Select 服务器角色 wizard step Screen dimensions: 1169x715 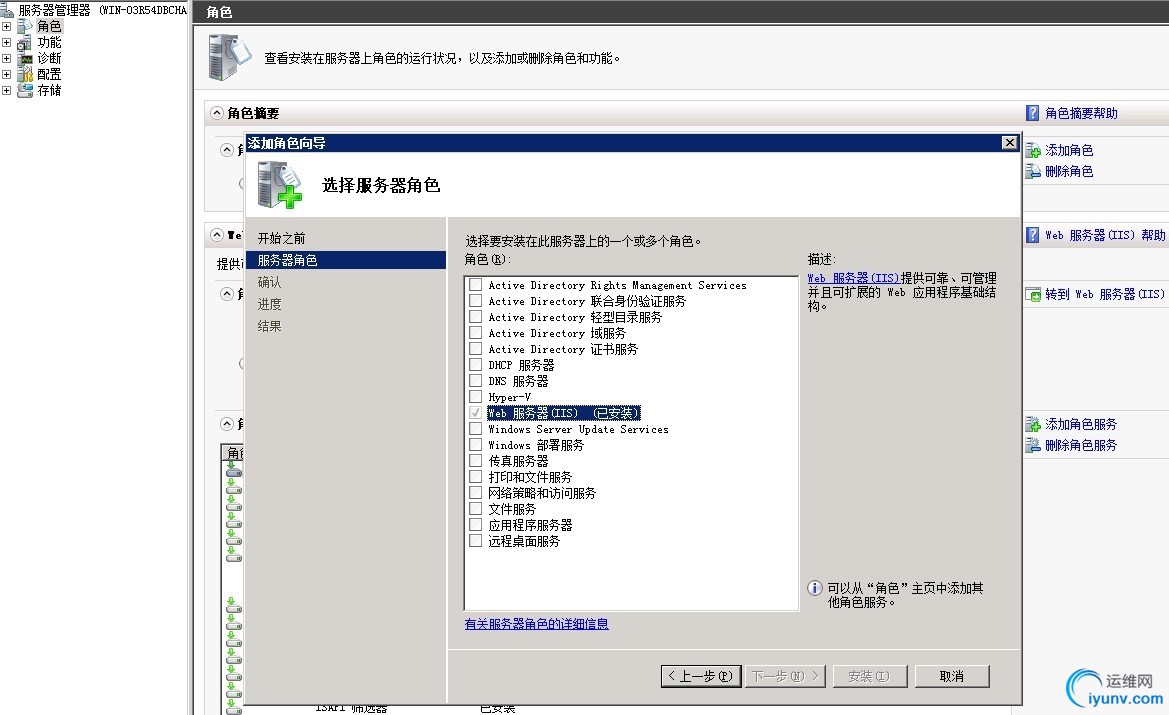[x=346, y=260]
